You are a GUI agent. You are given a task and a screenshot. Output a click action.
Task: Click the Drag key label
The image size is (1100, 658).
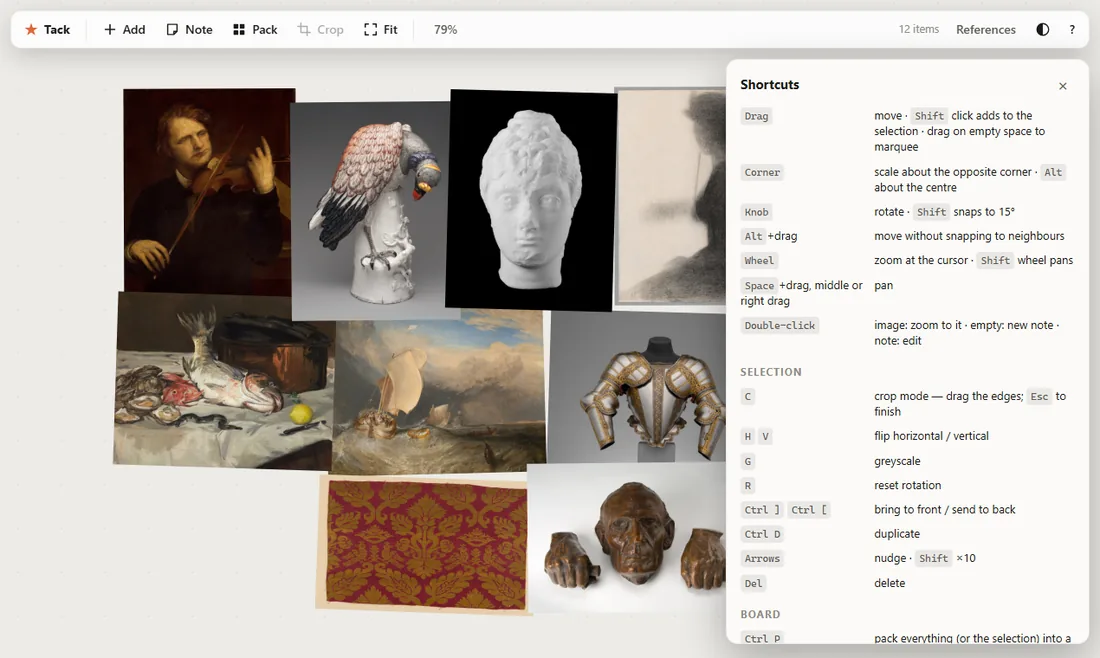pyautogui.click(x=756, y=116)
